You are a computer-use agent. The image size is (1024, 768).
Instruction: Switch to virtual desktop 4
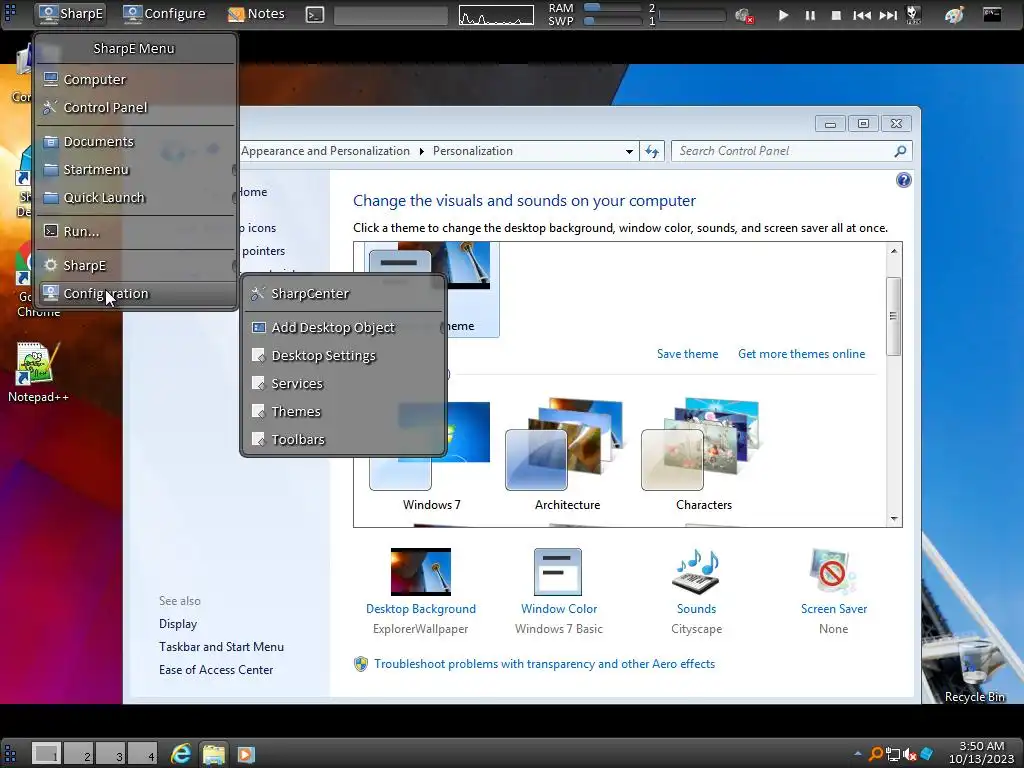click(x=142, y=754)
